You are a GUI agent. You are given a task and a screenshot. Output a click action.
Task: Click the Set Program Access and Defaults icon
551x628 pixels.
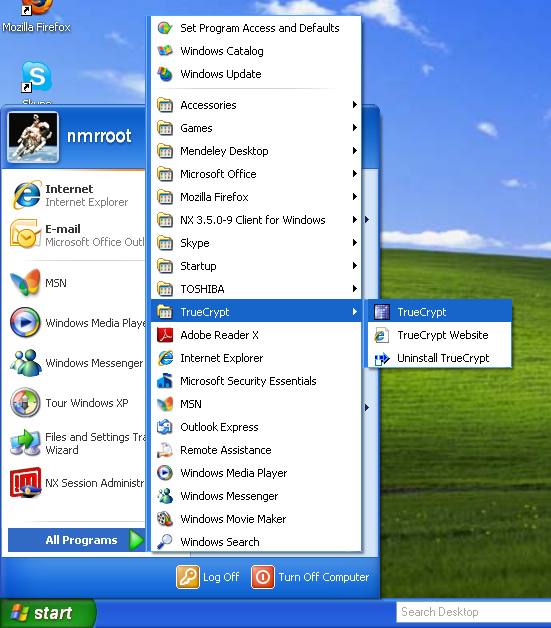click(x=165, y=28)
